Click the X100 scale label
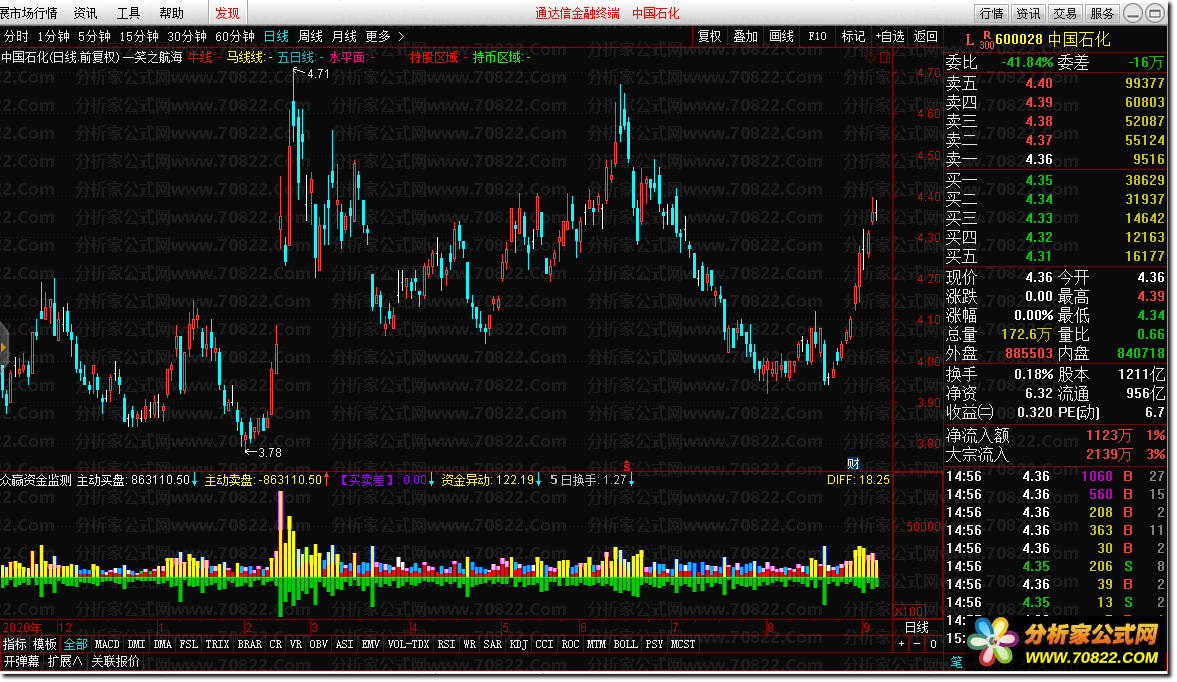The height and width of the screenshot is (682, 1177). (909, 611)
